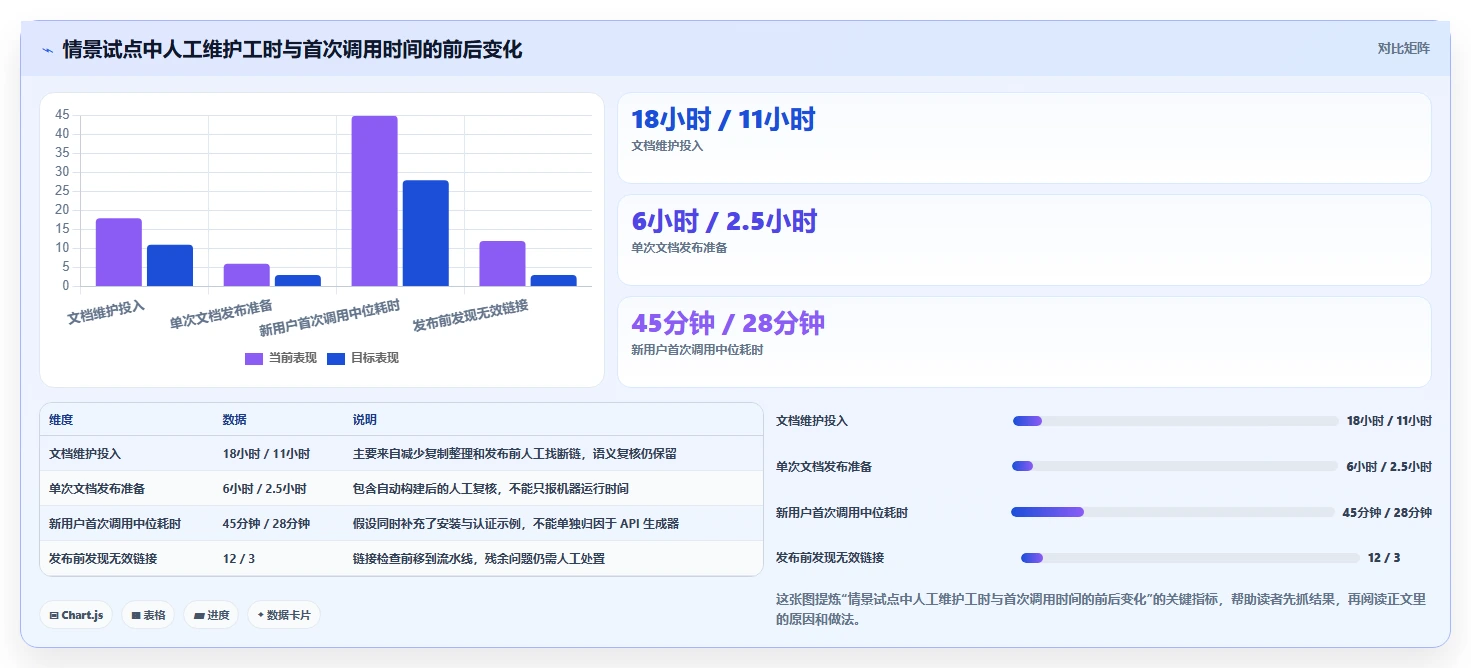Viewport: 1471px width, 668px height.
Task: Click the 数据卡片 tag chip
Action: pos(284,615)
